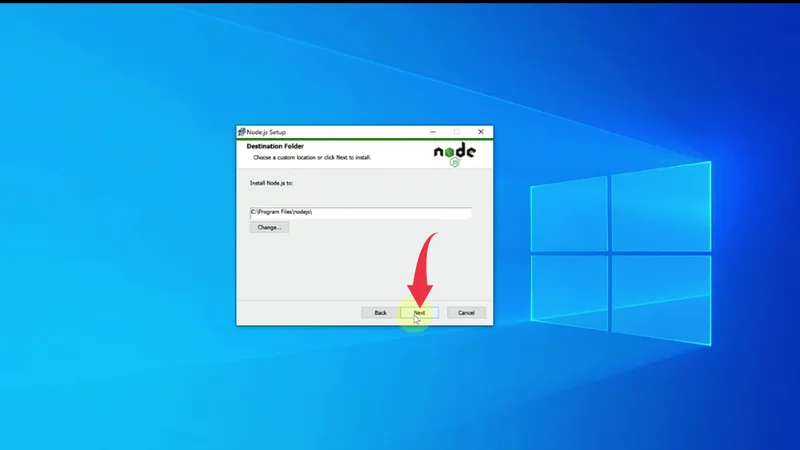Click the green JS hexagon badge
This screenshot has height=450, width=800.
click(x=455, y=161)
